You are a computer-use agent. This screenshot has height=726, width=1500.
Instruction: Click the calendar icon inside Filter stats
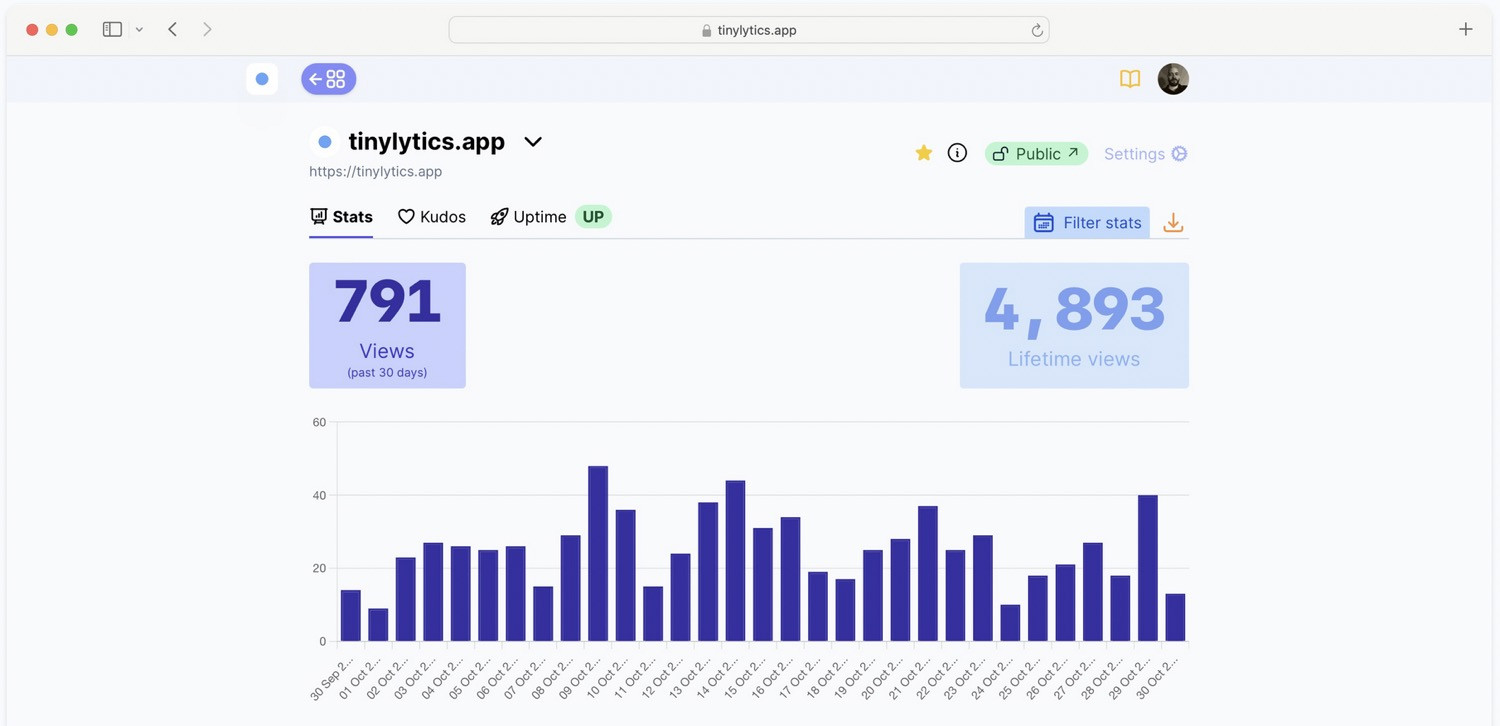pos(1045,222)
